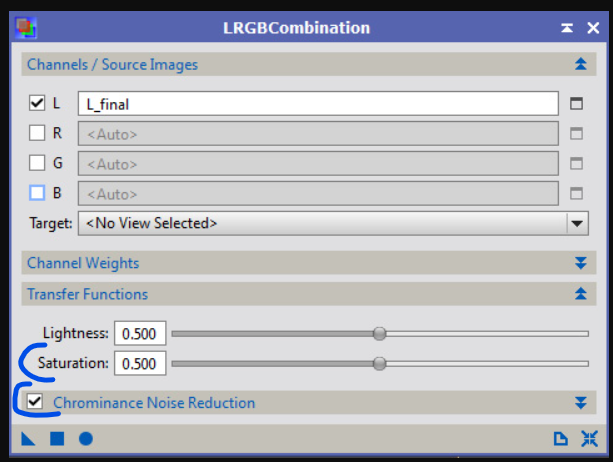Click the Lightness value input field

click(x=140, y=333)
